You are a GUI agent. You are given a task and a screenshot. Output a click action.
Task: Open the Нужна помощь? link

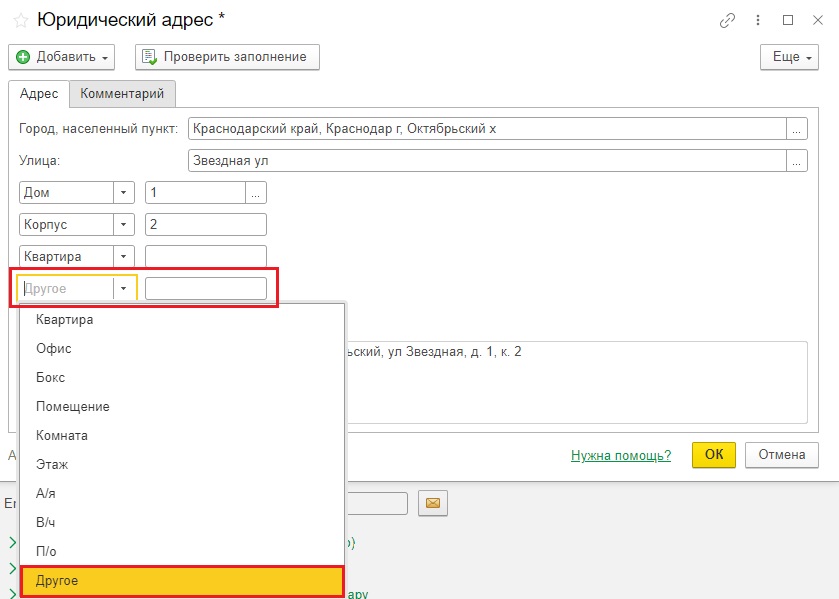click(621, 456)
